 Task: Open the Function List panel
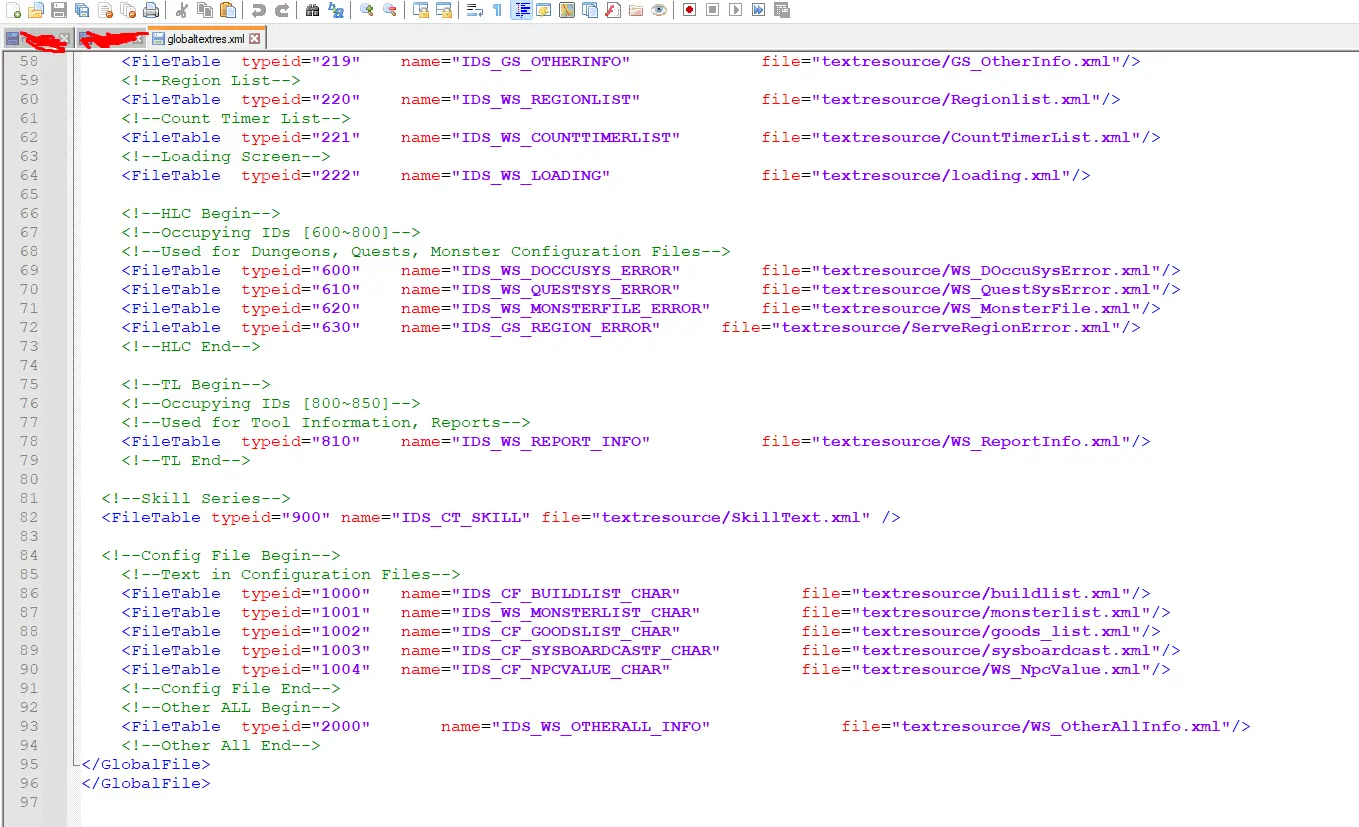point(612,10)
